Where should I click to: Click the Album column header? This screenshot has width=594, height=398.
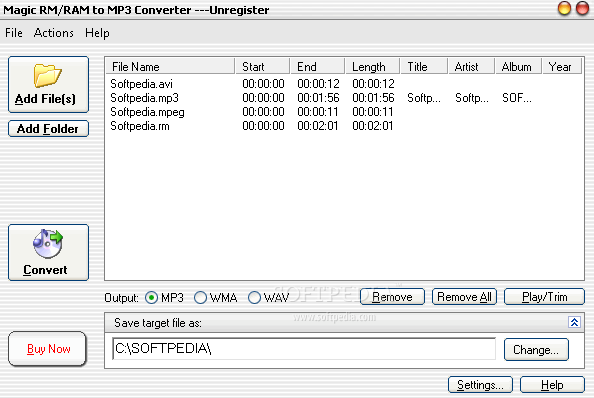[x=518, y=66]
